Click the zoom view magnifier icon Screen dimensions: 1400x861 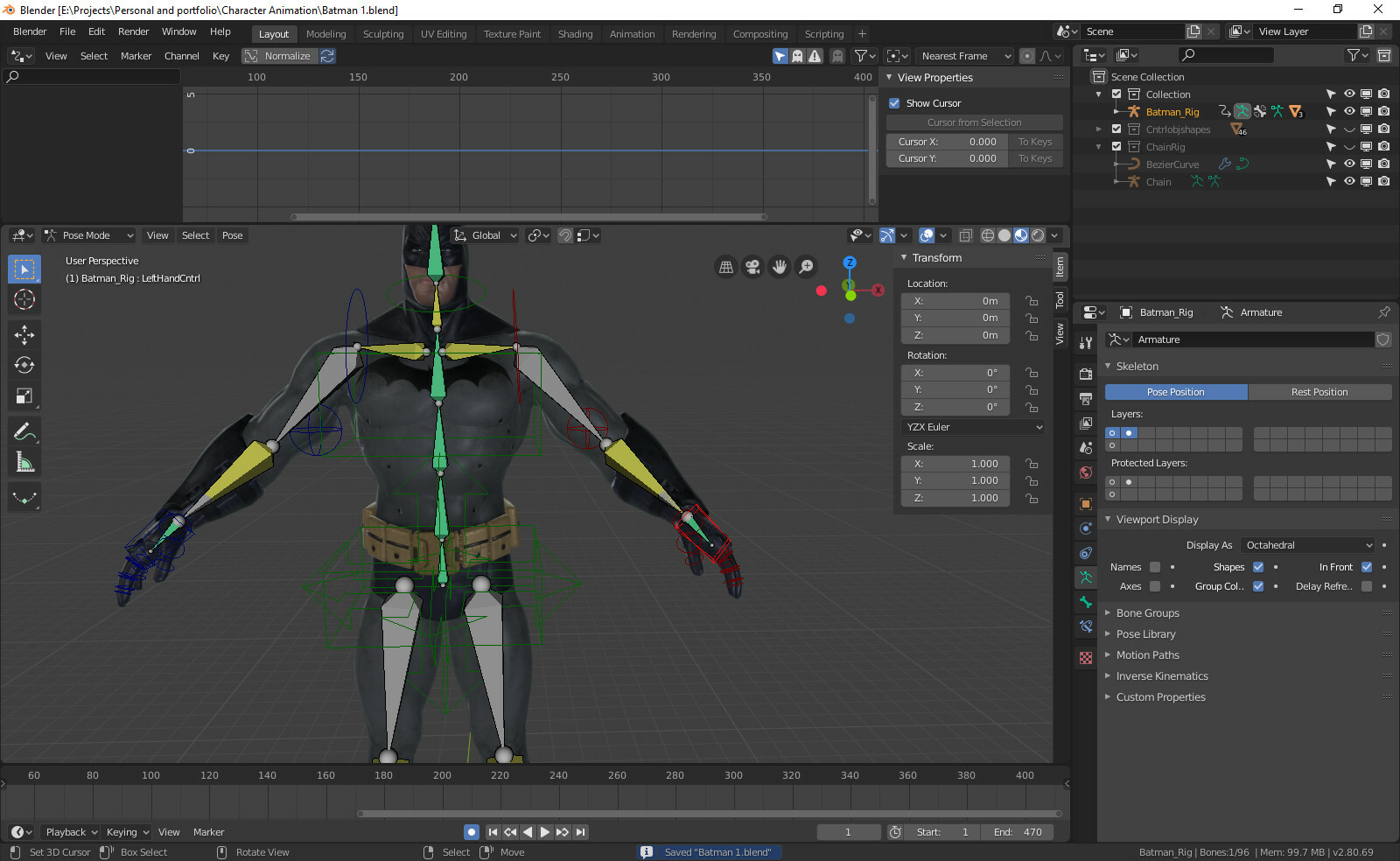point(806,267)
